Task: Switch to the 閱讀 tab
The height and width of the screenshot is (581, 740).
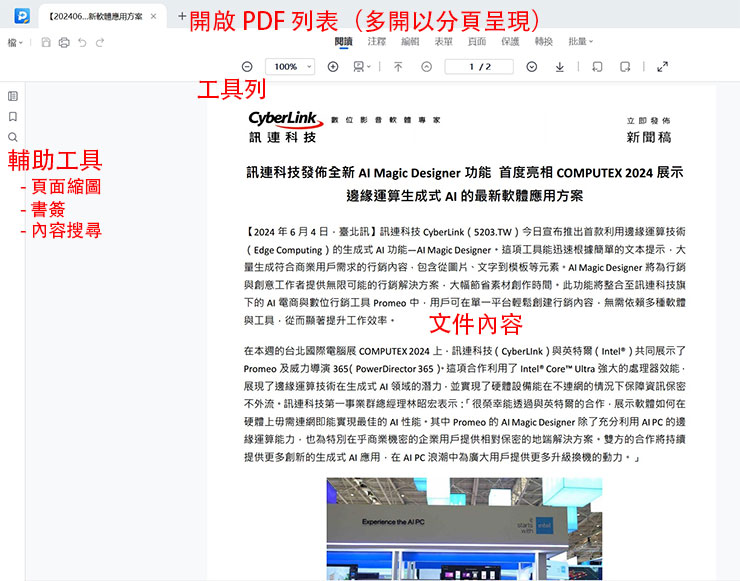Action: point(344,42)
